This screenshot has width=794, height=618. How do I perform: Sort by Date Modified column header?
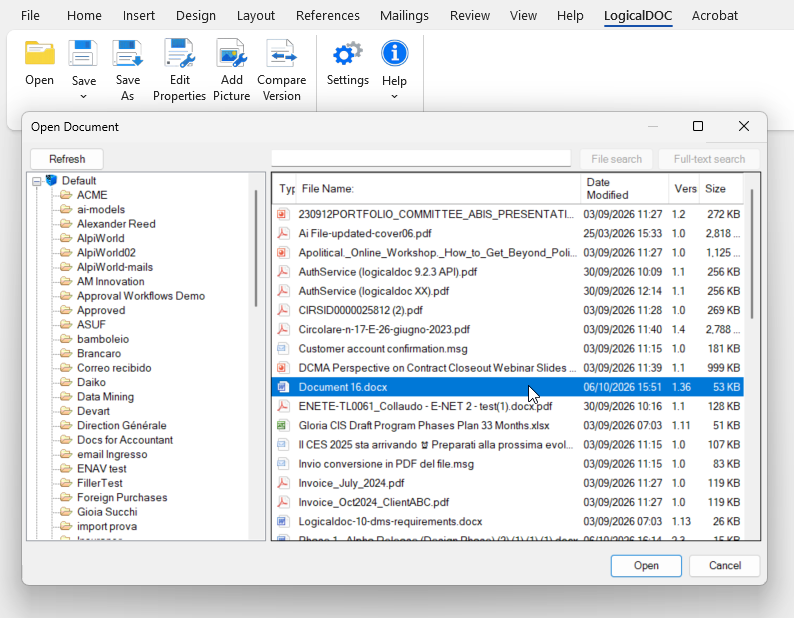click(624, 188)
